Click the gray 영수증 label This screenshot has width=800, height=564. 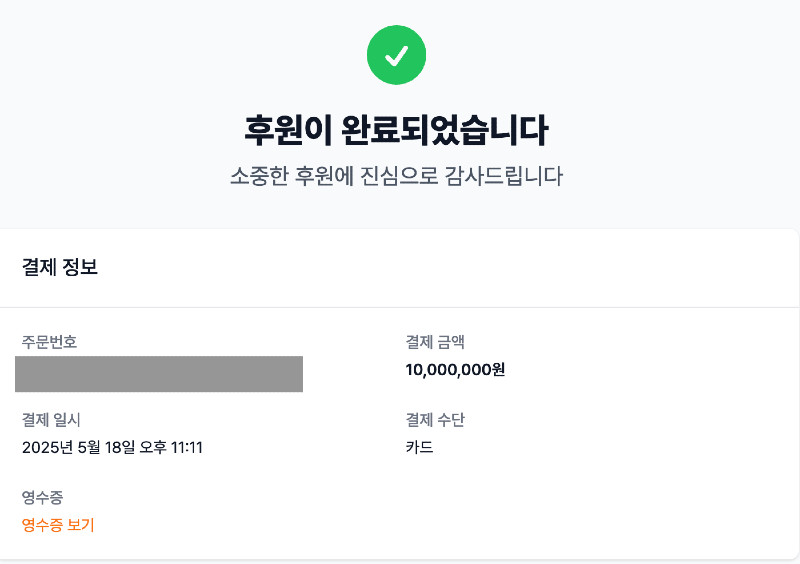pos(42,498)
